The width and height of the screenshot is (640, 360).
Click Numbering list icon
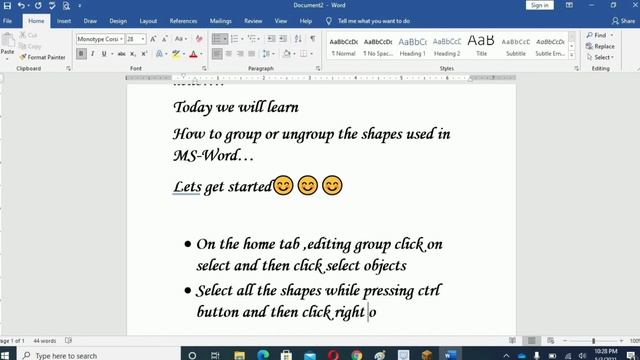[234, 39]
